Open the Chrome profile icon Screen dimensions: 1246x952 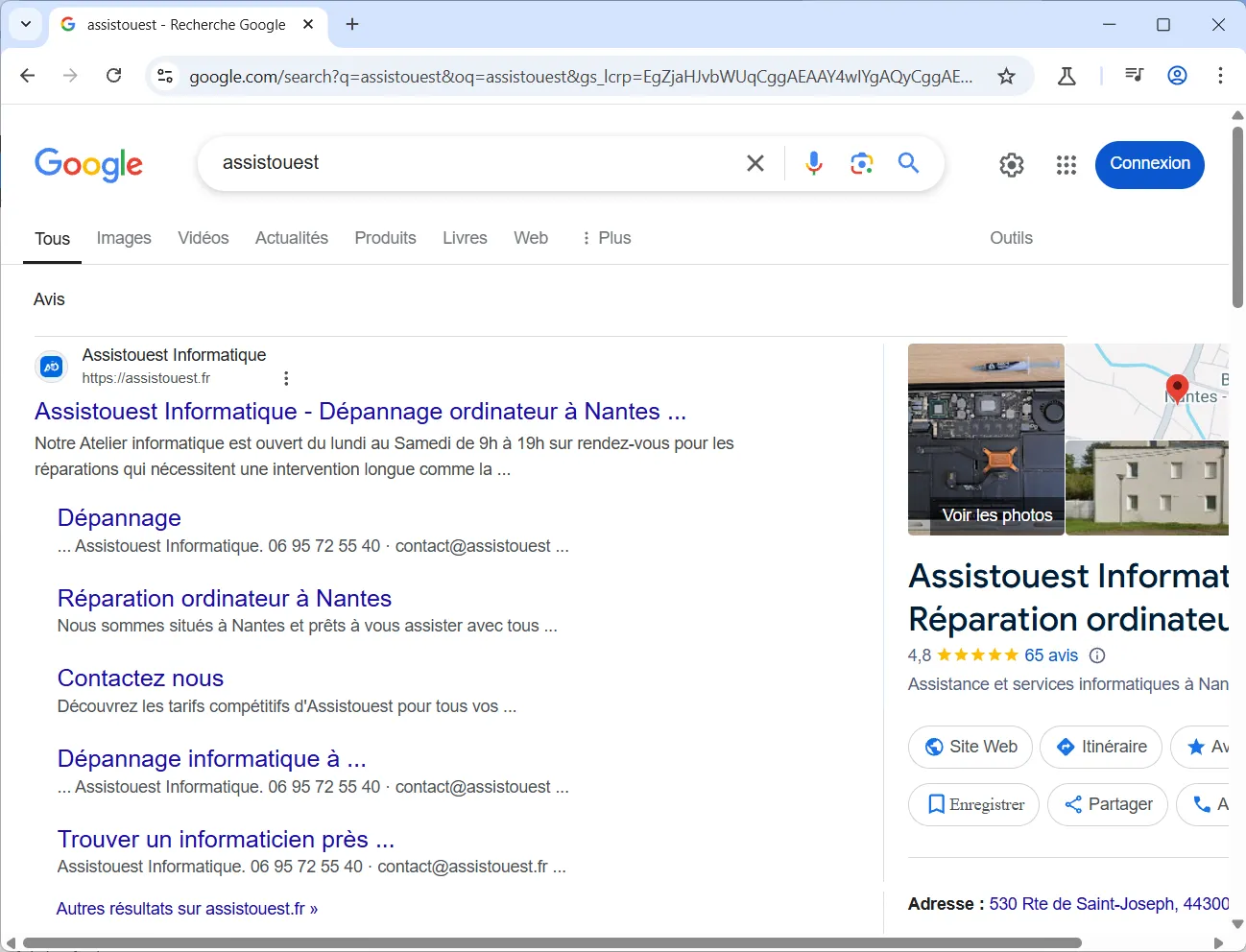[x=1177, y=76]
